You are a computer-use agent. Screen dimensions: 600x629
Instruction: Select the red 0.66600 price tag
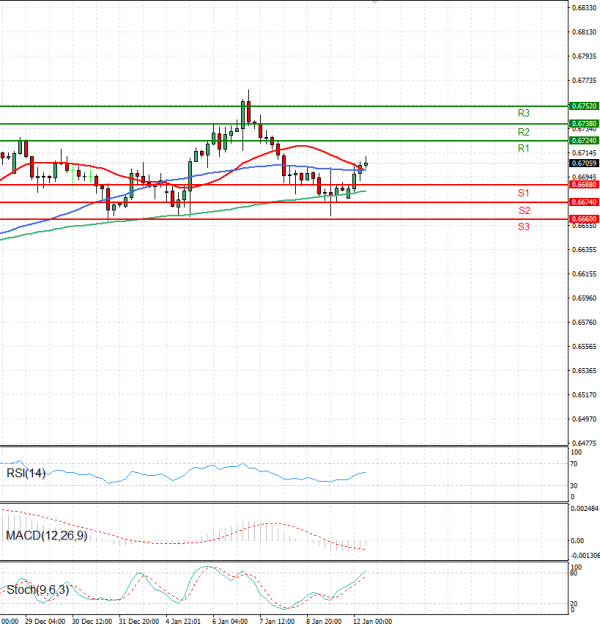tap(584, 218)
